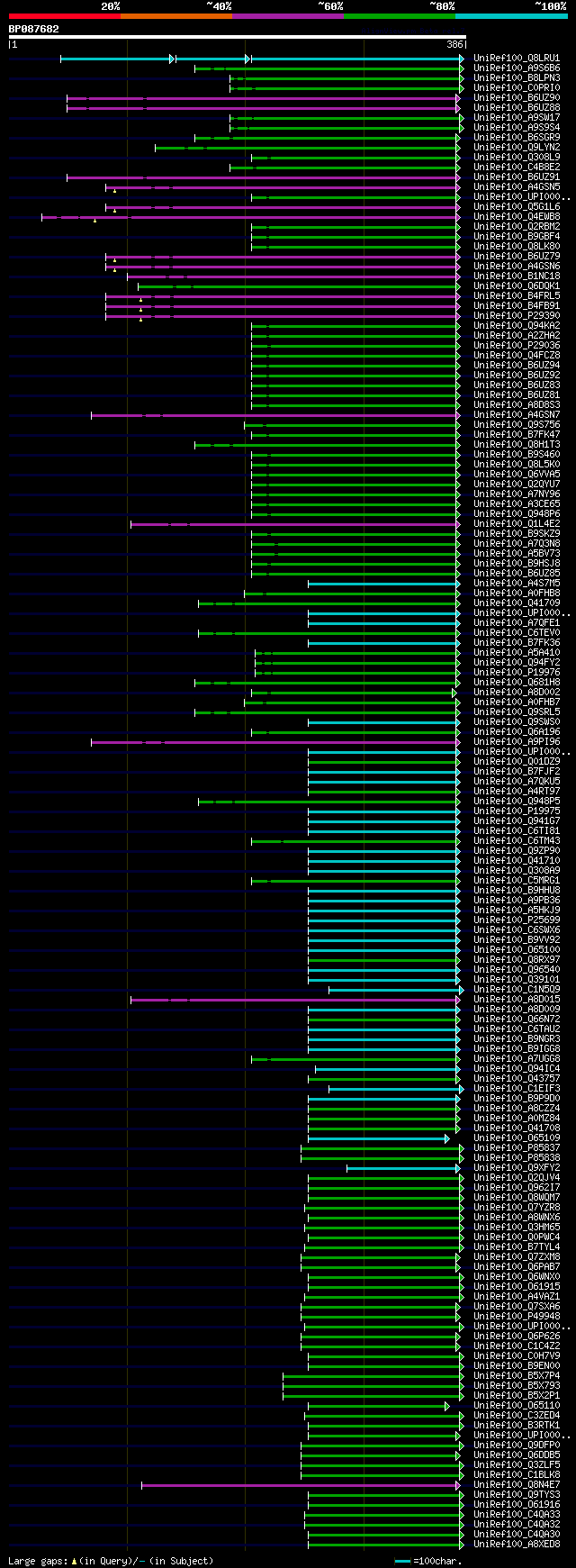Select label UniRef100_A4GSN7
Viewport: 576px width, 1568px height.
tap(517, 415)
